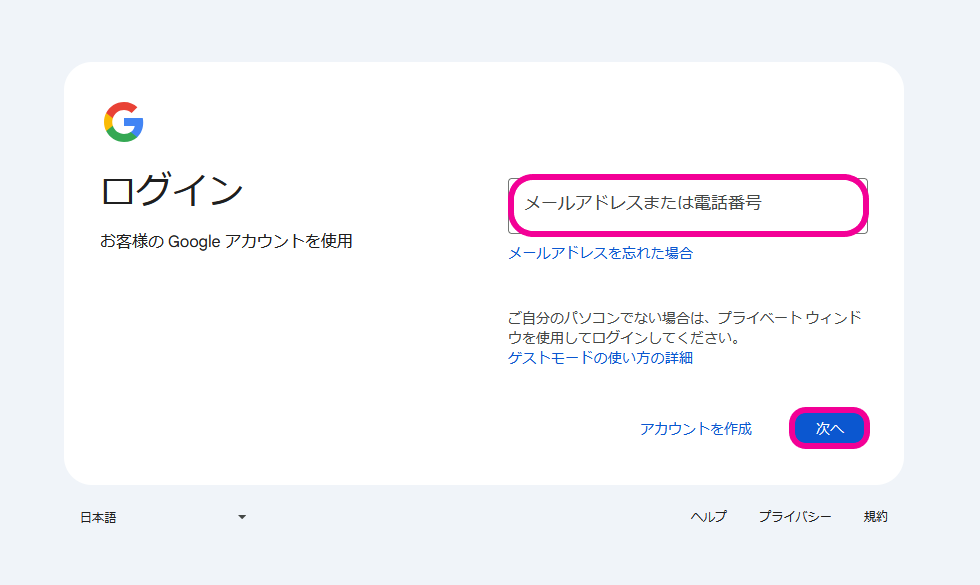980x585 pixels.
Task: Click the gray page background below the footer
Action: coord(490,560)
